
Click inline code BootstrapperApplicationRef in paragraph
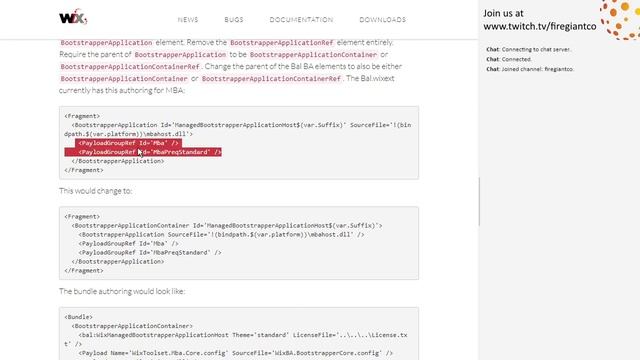282,42
